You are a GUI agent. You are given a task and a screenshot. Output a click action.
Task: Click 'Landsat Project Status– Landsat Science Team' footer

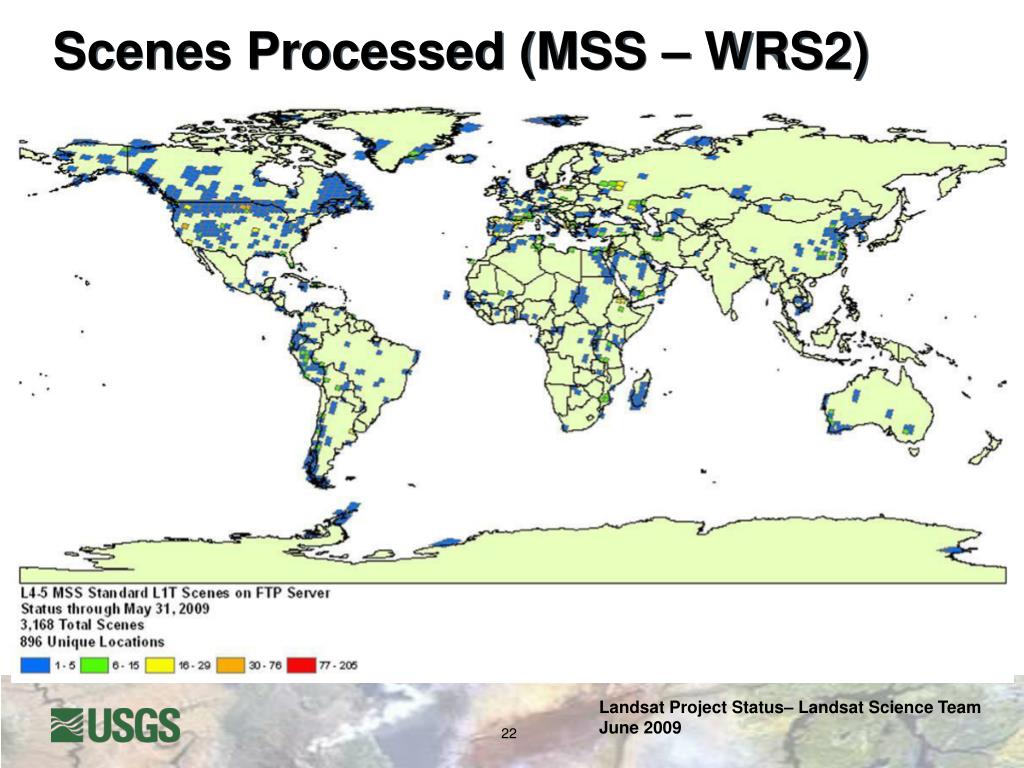click(x=790, y=707)
